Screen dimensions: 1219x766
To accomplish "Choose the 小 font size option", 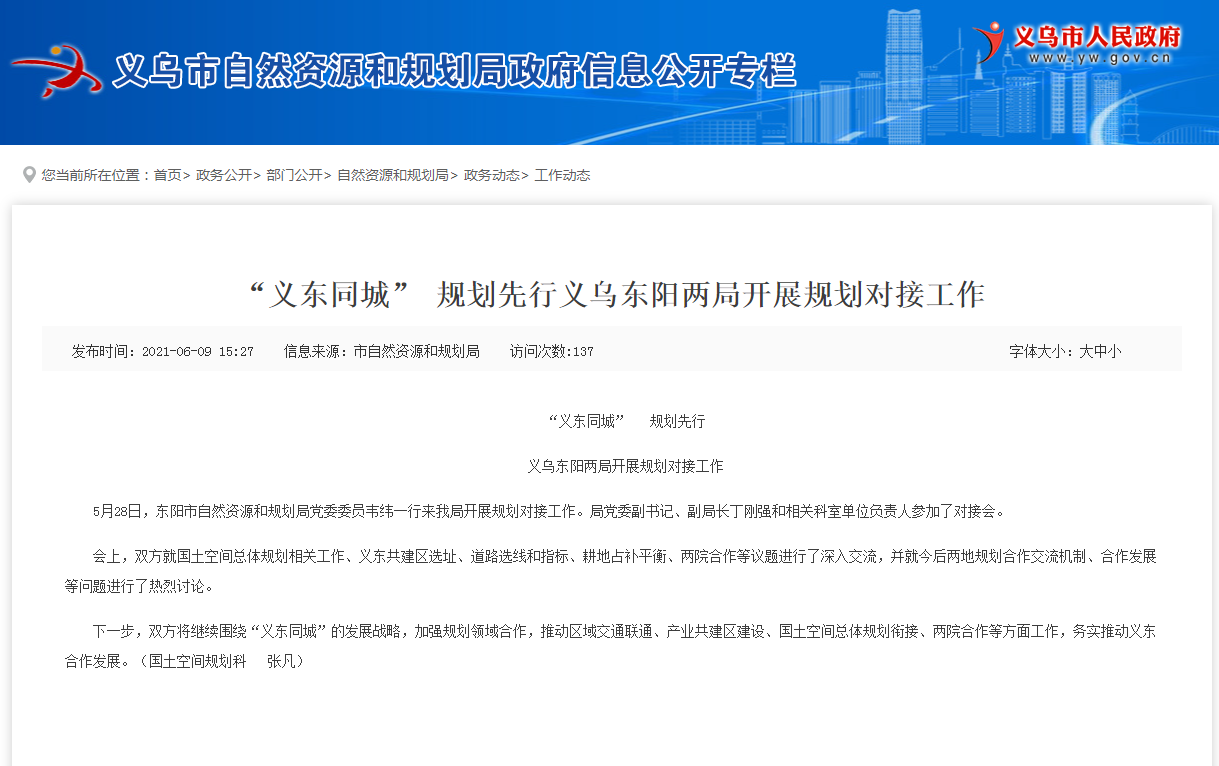I will [1114, 352].
